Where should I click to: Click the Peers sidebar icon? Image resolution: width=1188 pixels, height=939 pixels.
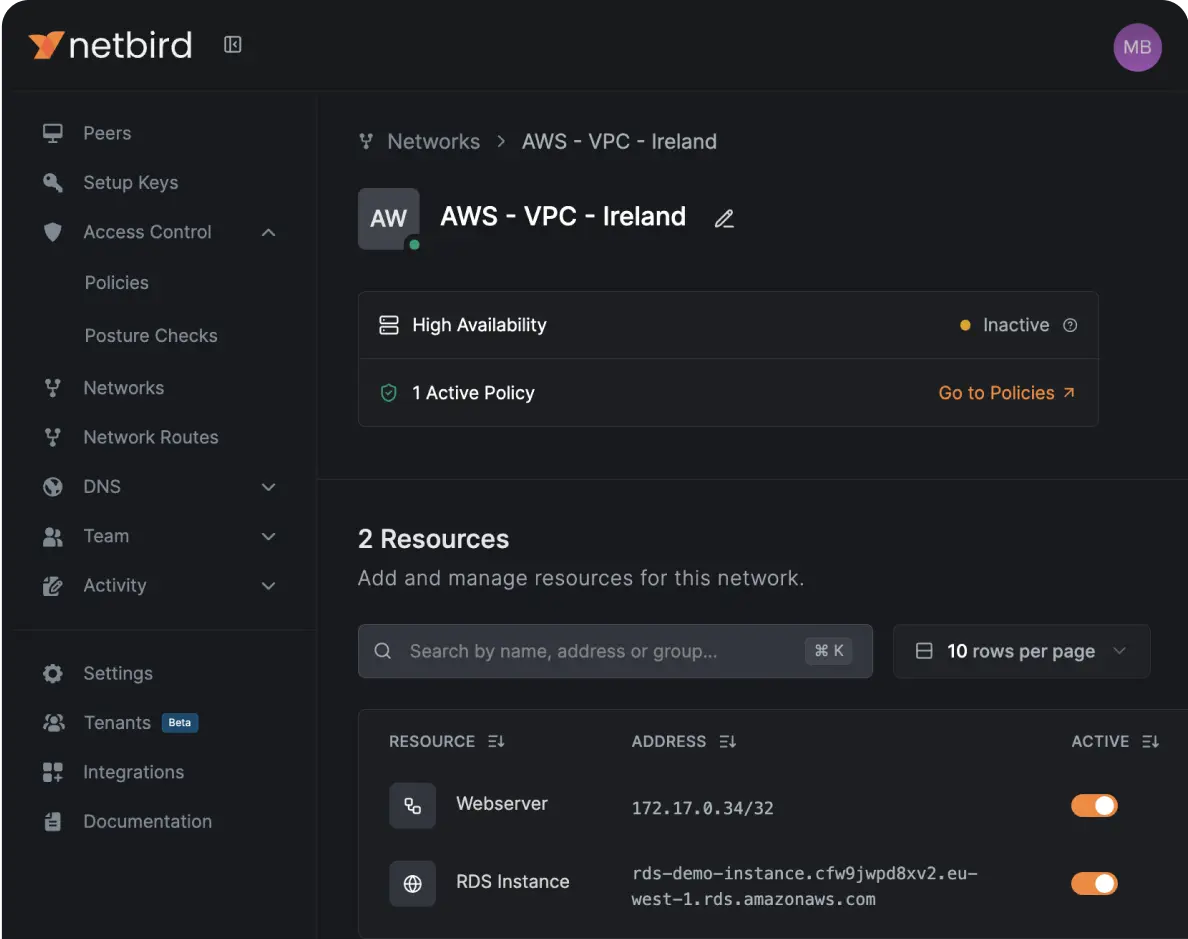52,132
